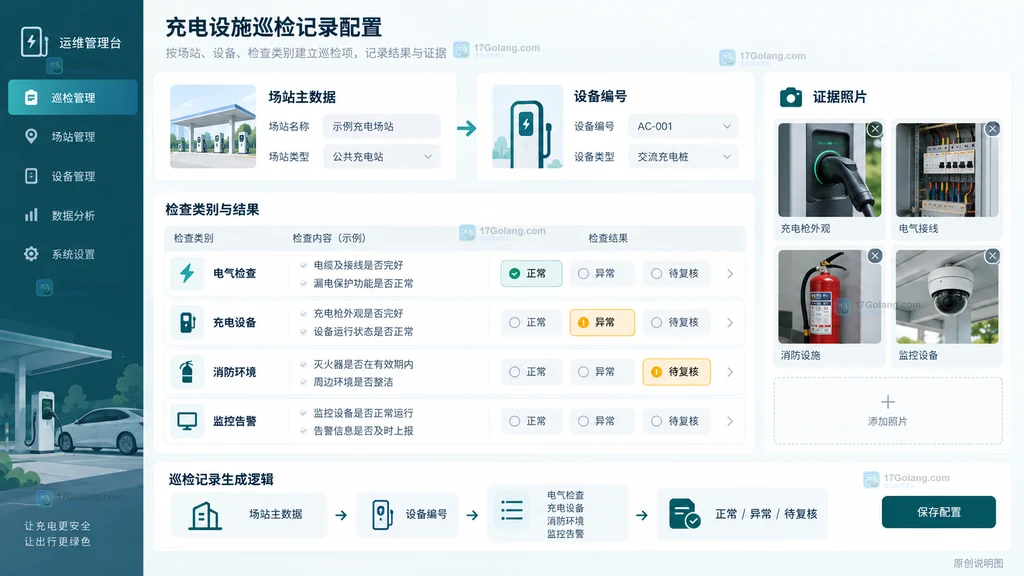This screenshot has height=576, width=1024.
Task: Select 待复核 for 监控告警
Action: tap(677, 421)
